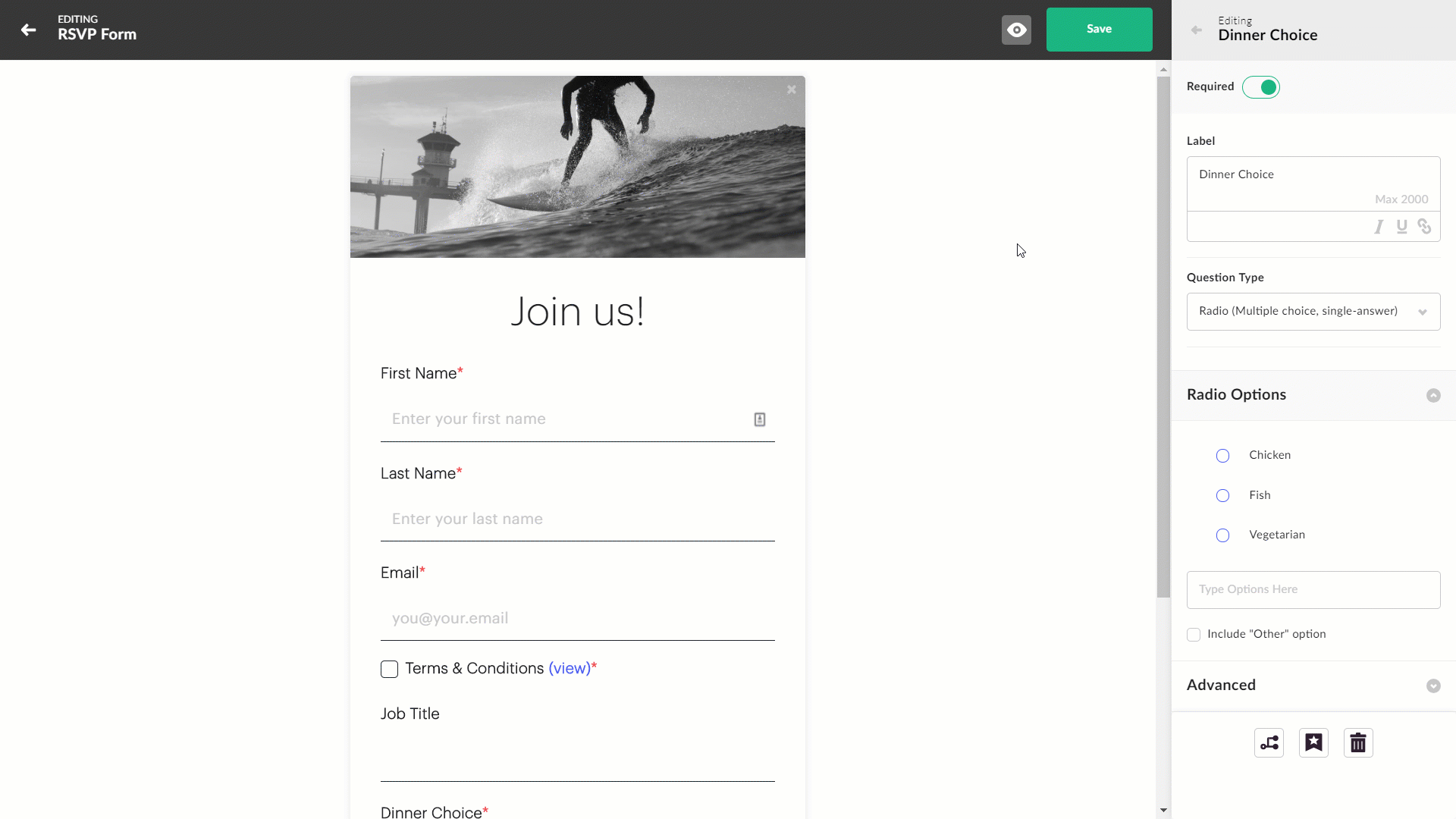1456x819 pixels.
Task: Click the surfer header image
Action: [x=578, y=167]
